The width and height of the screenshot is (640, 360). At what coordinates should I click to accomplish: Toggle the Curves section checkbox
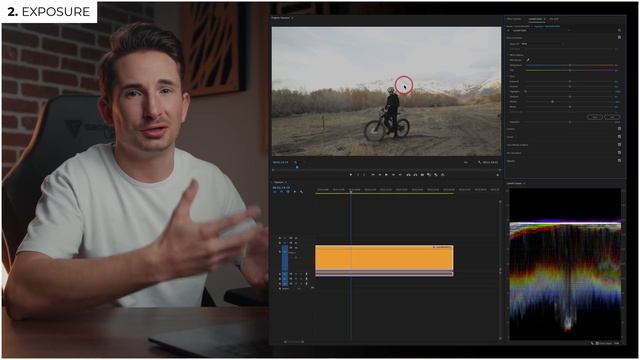click(x=619, y=137)
